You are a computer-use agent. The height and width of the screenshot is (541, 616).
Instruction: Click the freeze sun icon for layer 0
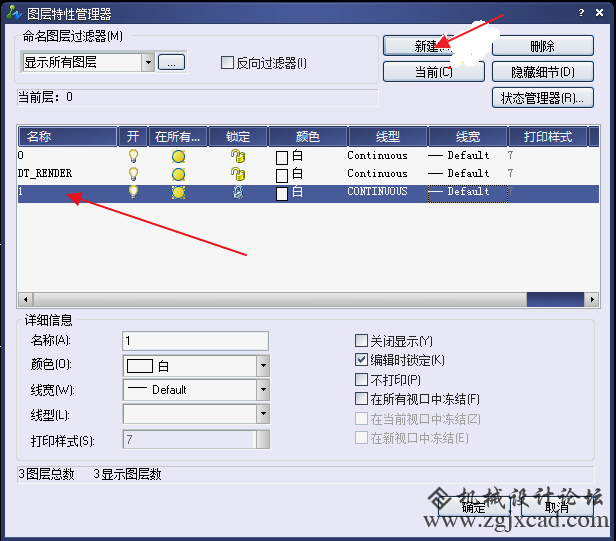tap(178, 156)
